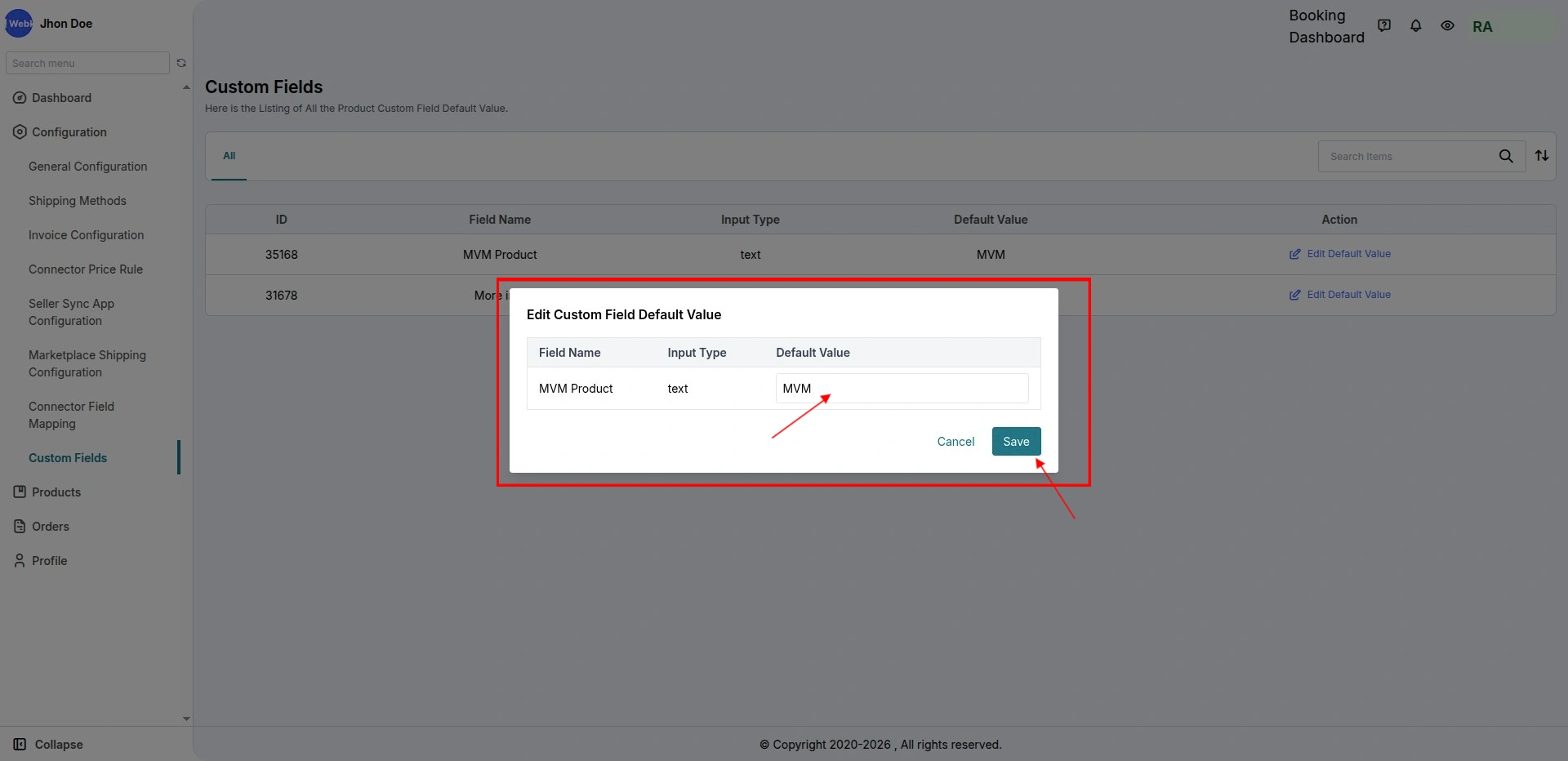
Task: Refresh the menu using the reload icon
Action: tap(181, 63)
